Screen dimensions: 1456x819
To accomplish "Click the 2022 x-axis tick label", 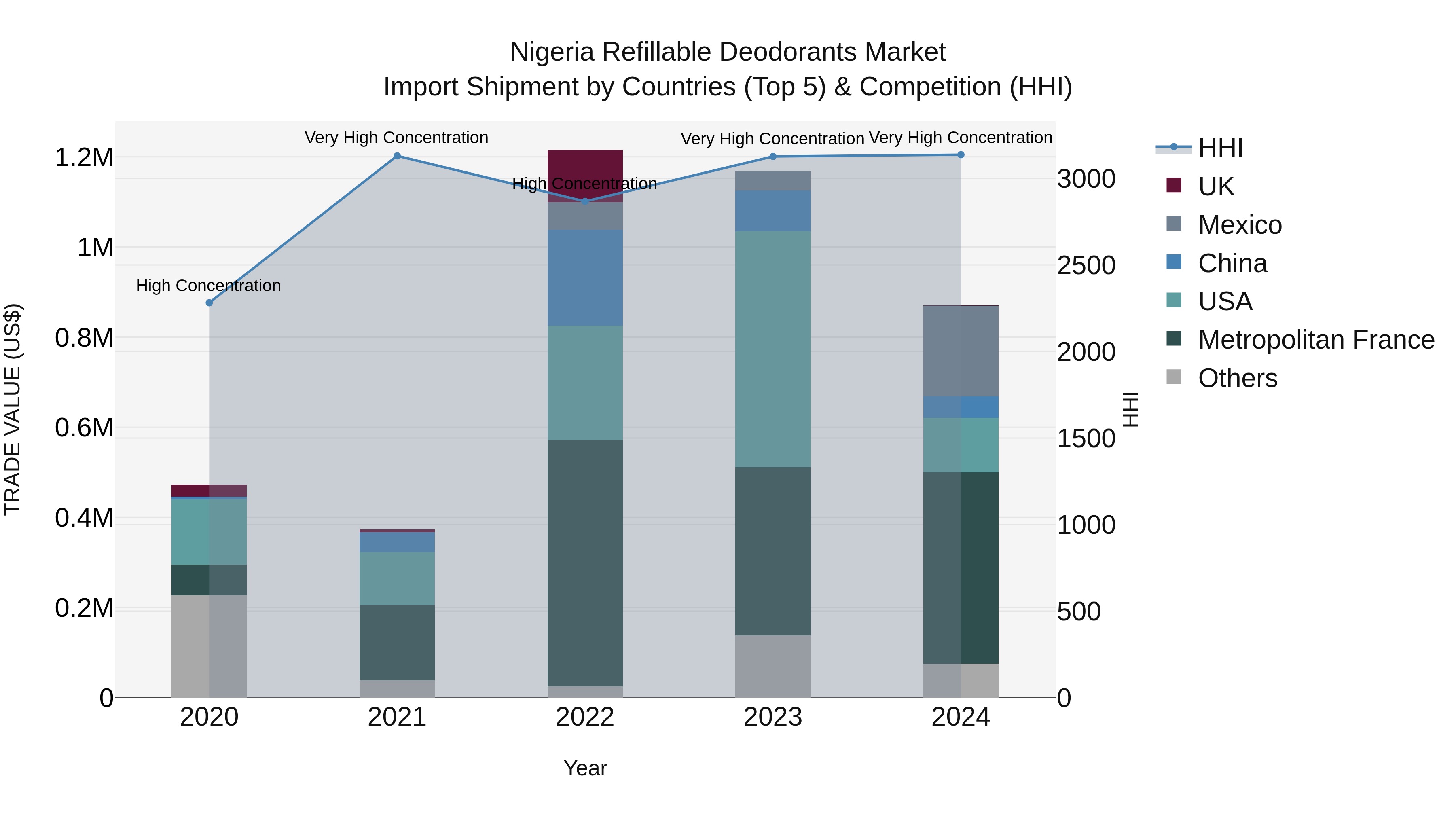I will click(x=585, y=717).
